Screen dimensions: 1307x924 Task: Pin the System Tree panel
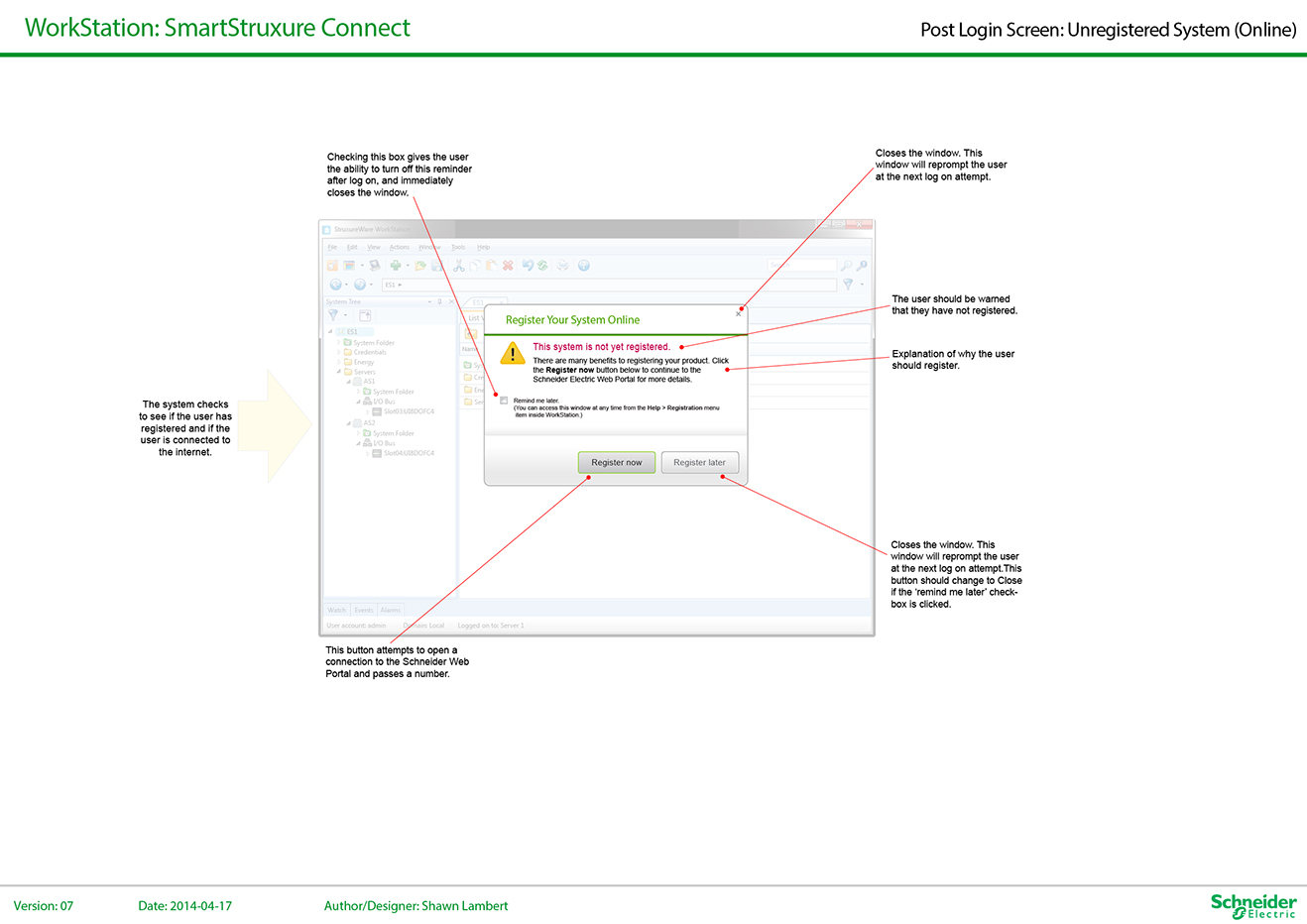point(439,301)
